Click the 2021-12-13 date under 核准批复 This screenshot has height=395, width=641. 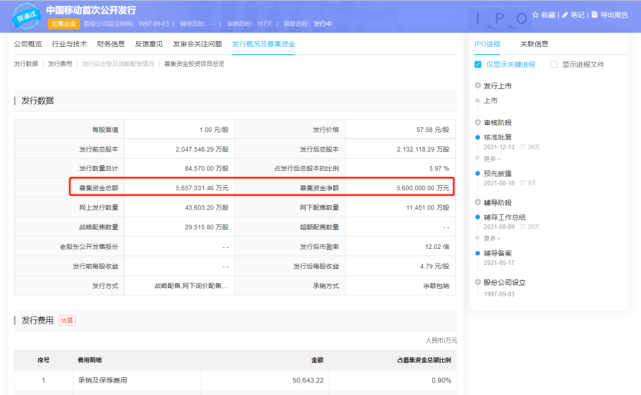tap(499, 147)
